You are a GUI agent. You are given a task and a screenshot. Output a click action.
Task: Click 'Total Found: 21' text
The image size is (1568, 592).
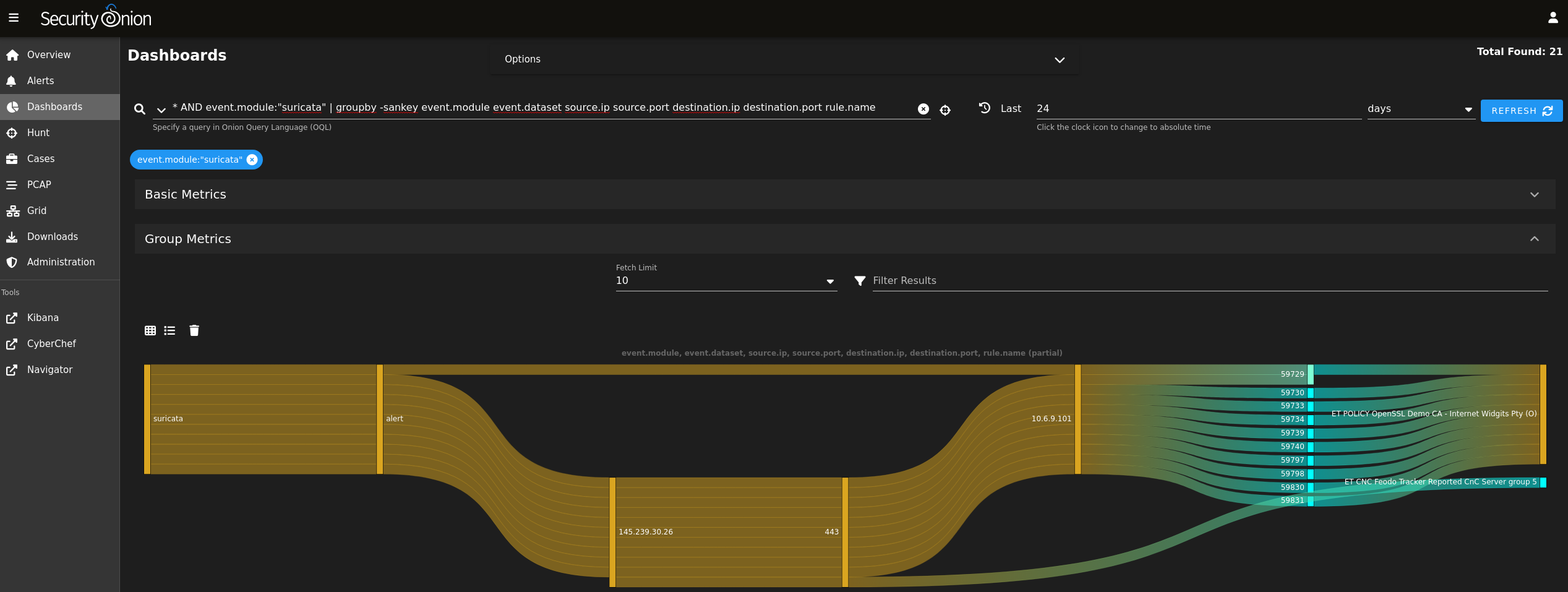pos(1519,52)
